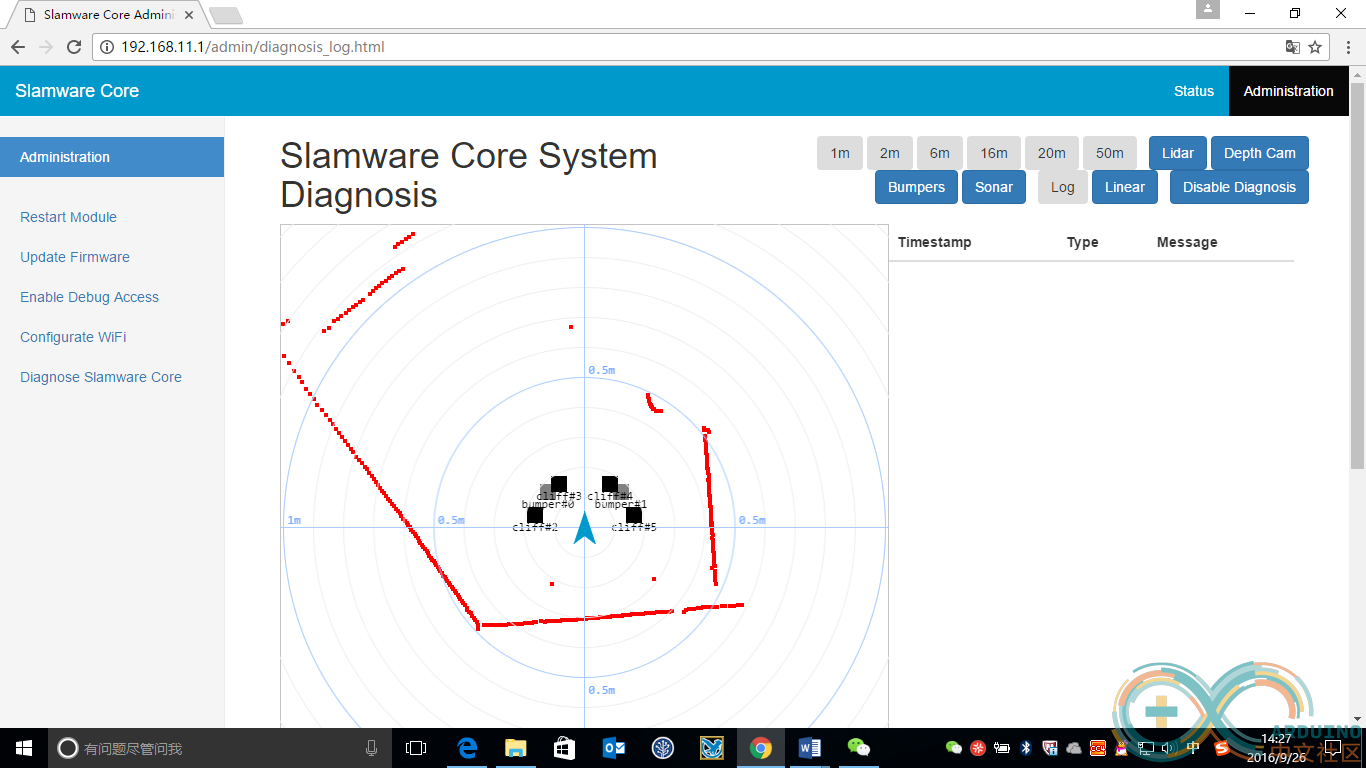
Task: Click the cliff#5 sensor marker
Action: [634, 515]
